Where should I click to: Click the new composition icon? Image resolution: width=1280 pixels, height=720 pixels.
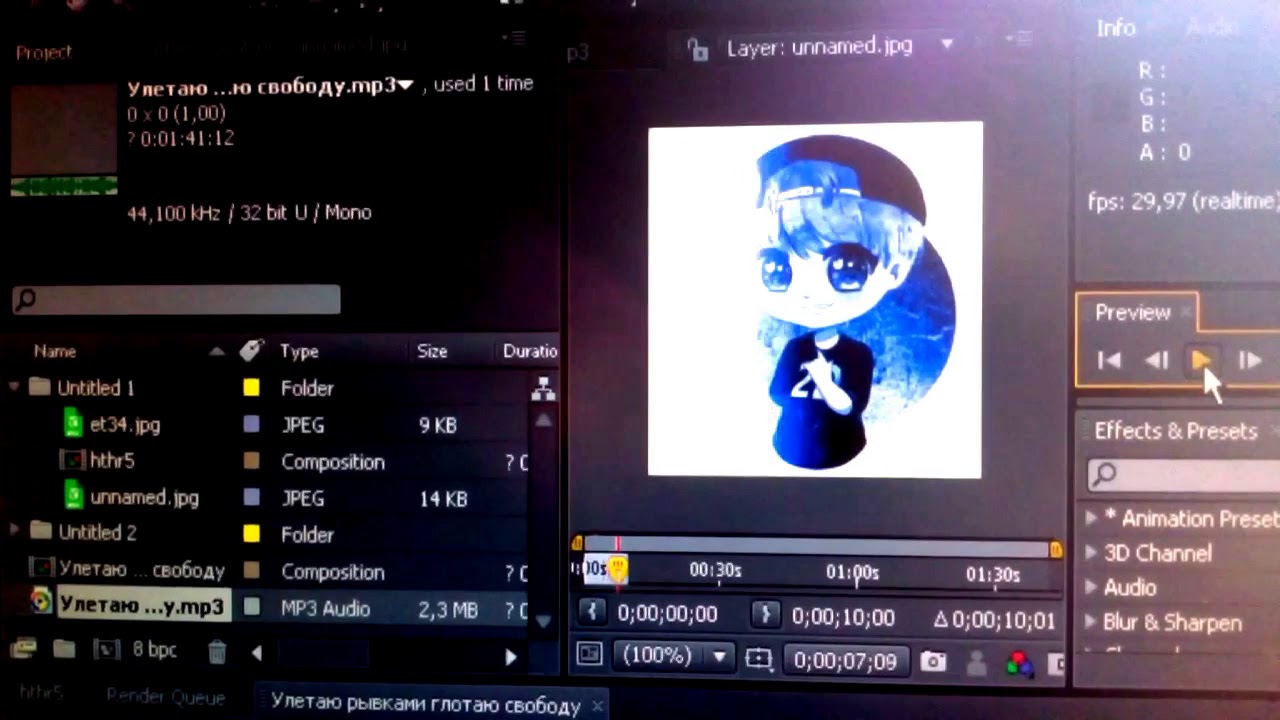(x=106, y=650)
